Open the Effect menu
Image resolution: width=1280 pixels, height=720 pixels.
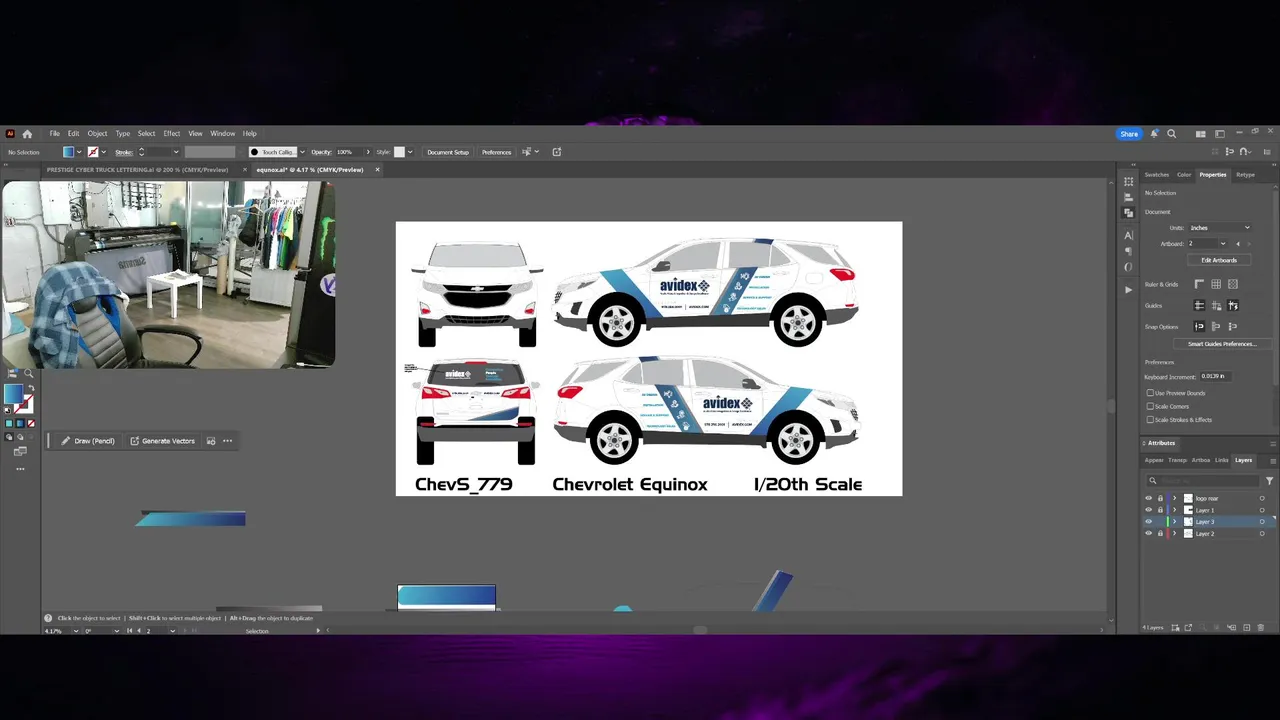[x=172, y=133]
